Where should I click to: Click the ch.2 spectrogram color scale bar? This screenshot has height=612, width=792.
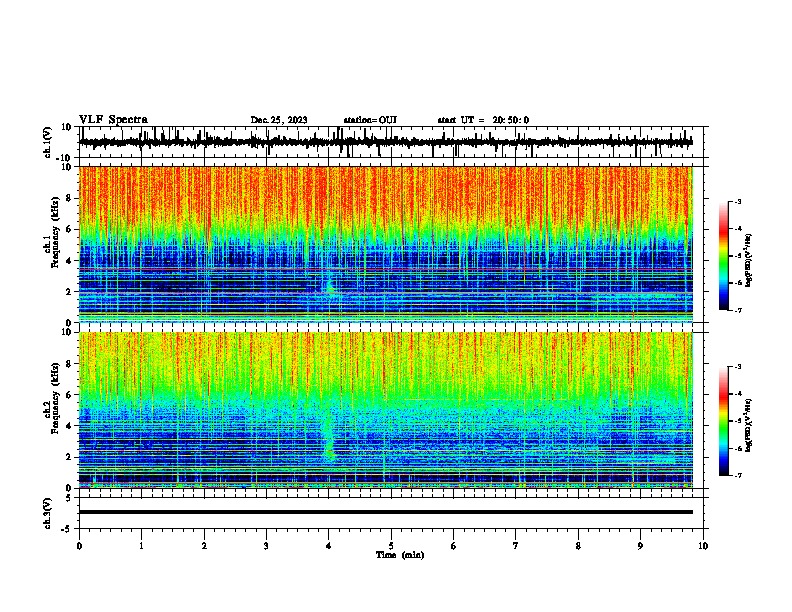[724, 421]
